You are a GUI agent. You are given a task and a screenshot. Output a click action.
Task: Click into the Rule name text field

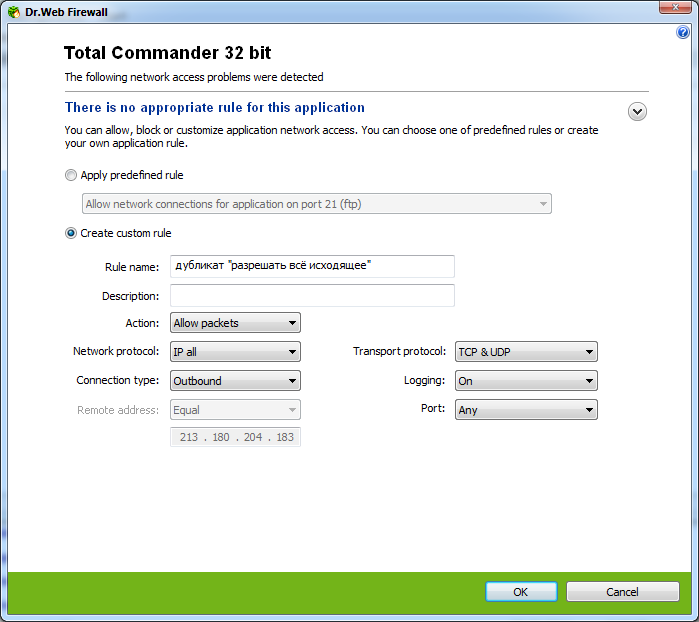click(x=312, y=266)
